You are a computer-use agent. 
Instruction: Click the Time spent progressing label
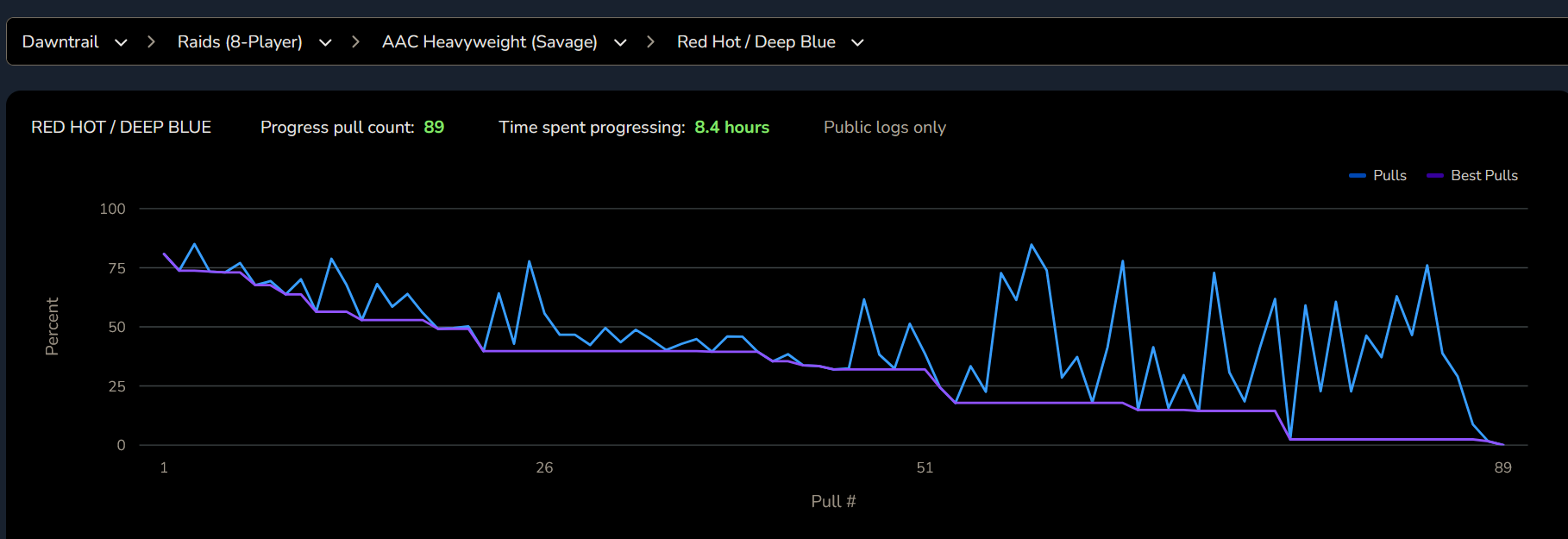(592, 127)
